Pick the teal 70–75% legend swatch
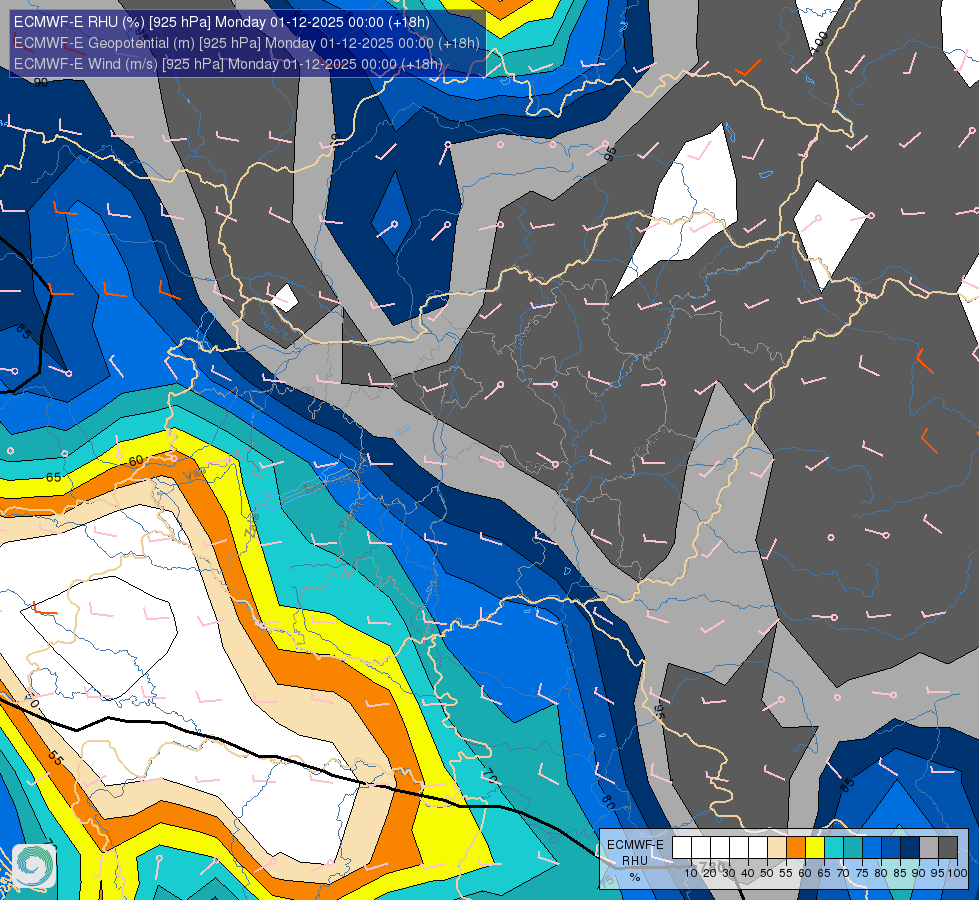979x900 pixels. coord(853,848)
